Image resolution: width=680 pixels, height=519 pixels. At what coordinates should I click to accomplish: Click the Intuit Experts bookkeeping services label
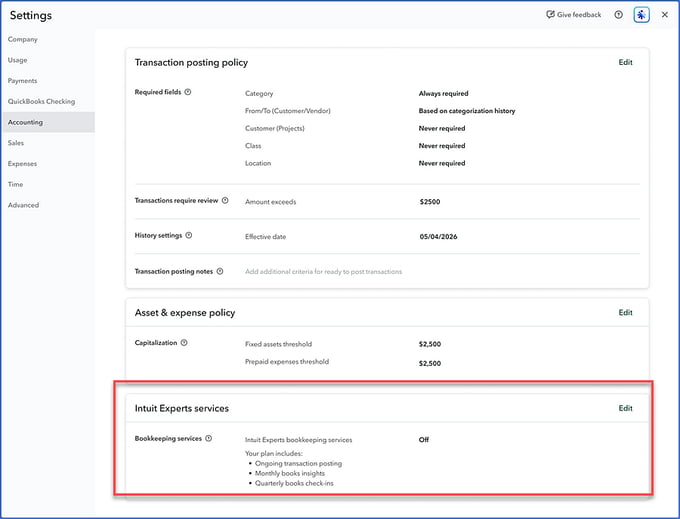298,440
